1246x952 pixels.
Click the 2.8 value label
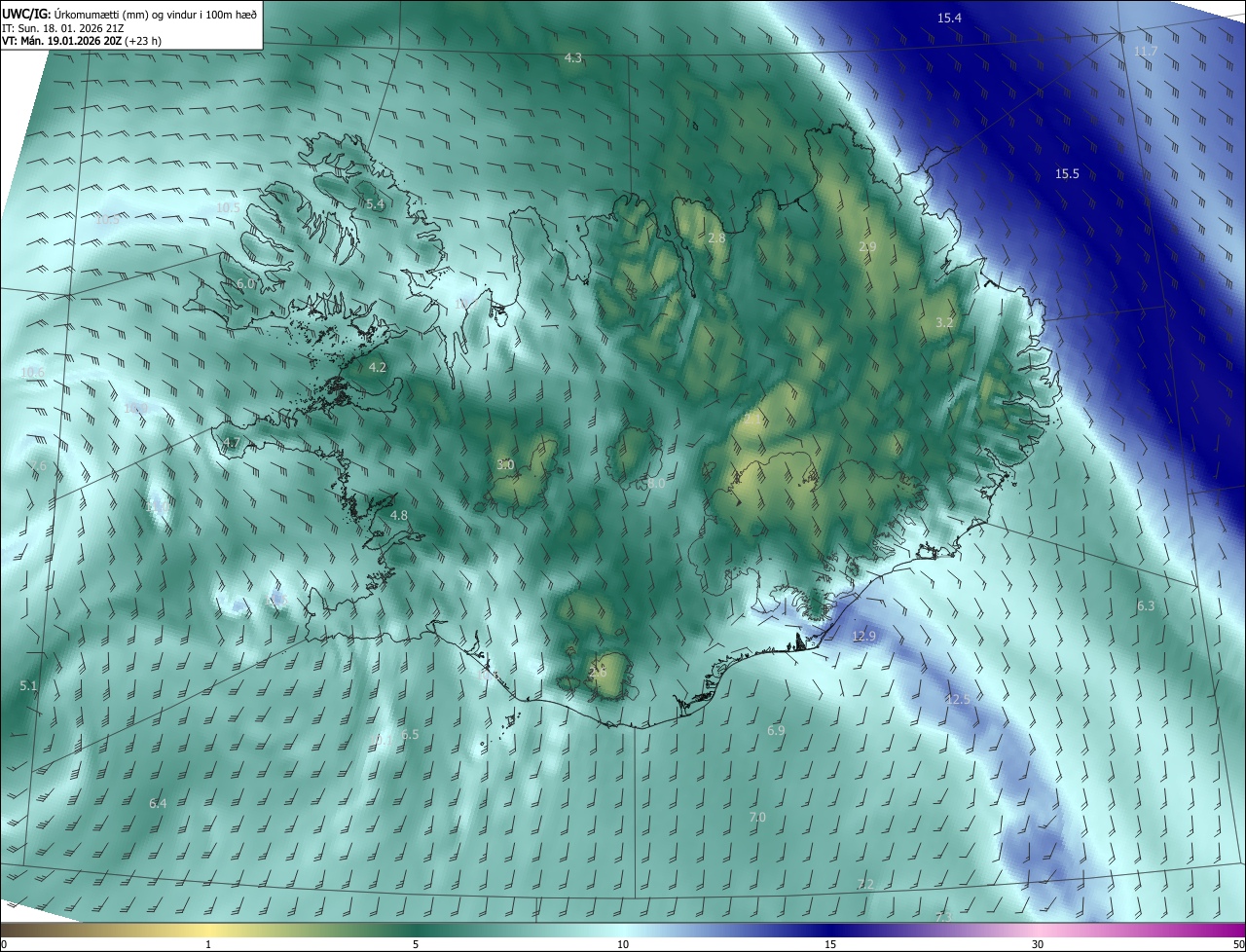tap(716, 238)
